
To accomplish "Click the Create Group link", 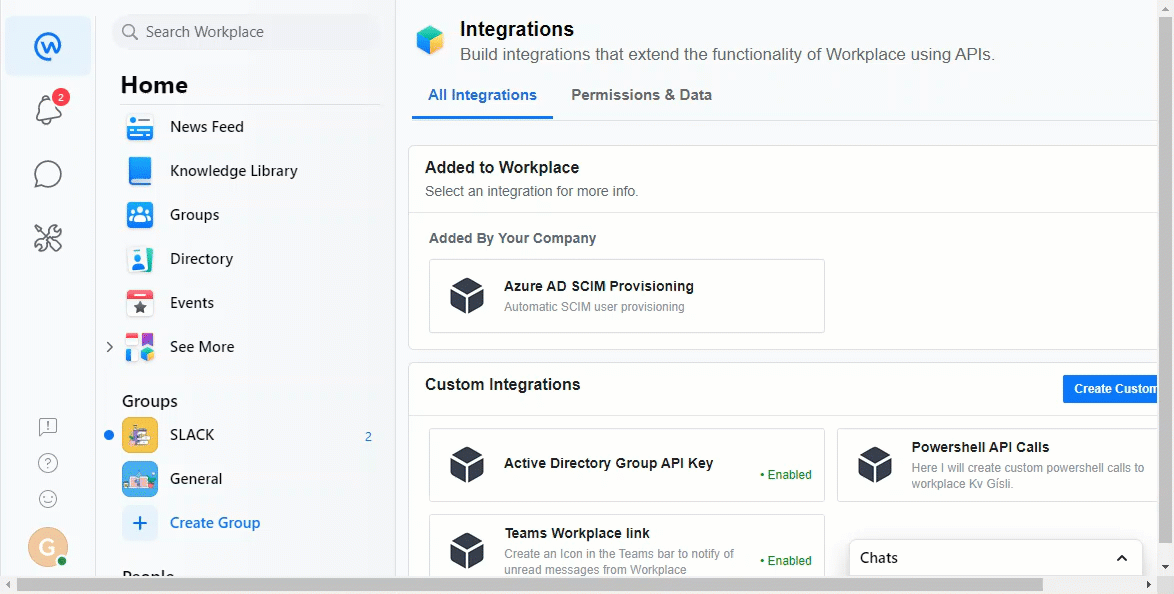I will tap(214, 523).
